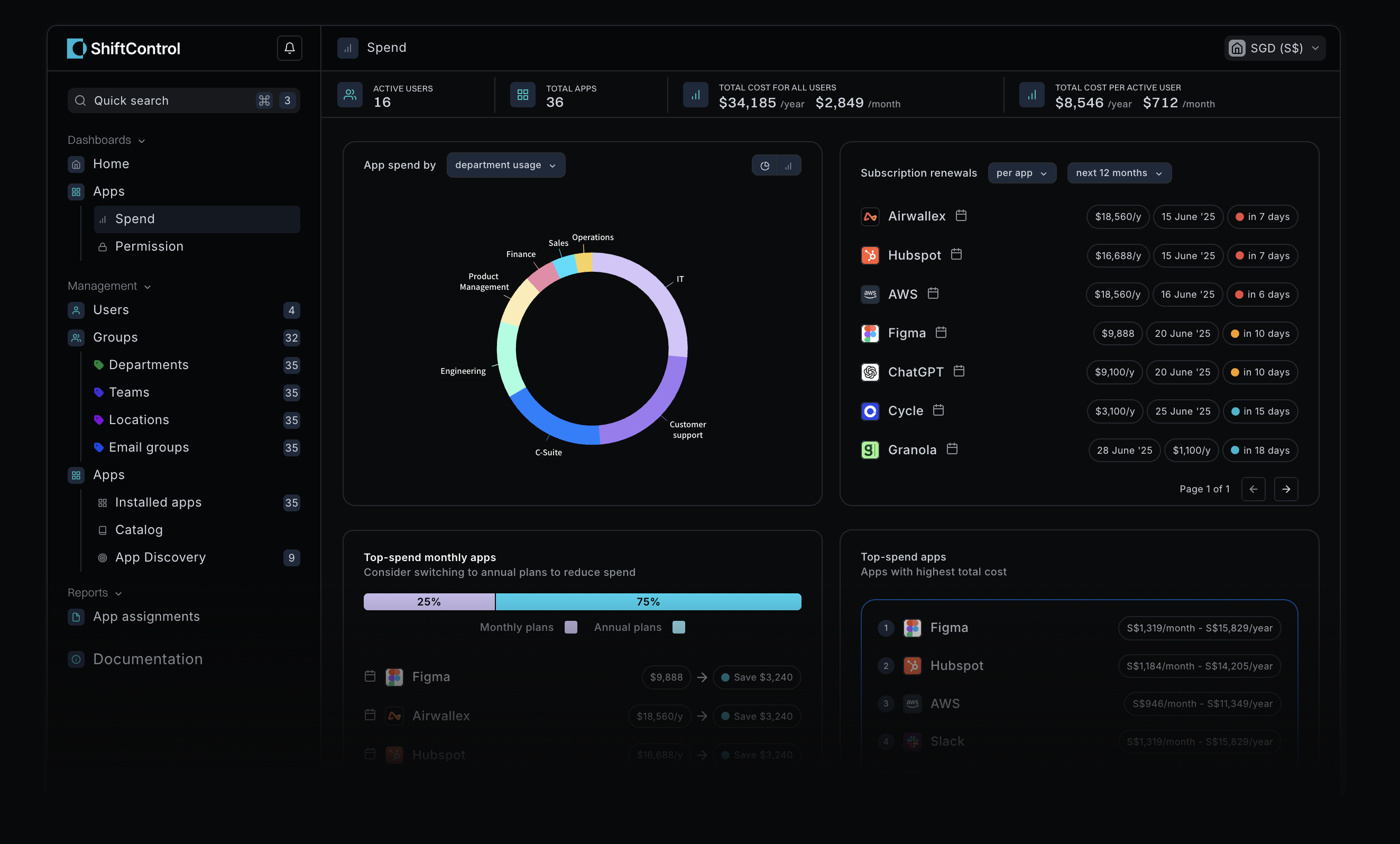
Task: Select the pie chart view icon
Action: coord(766,166)
